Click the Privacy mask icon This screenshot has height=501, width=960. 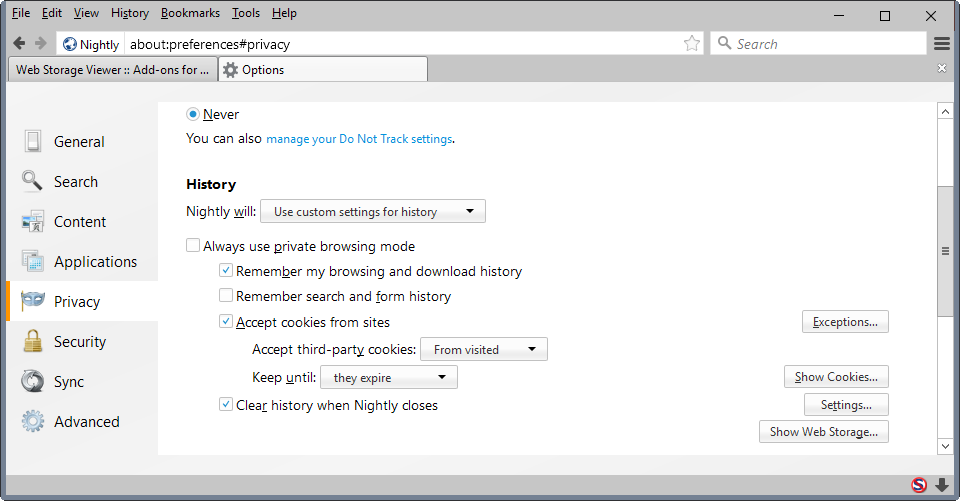[x=32, y=301]
